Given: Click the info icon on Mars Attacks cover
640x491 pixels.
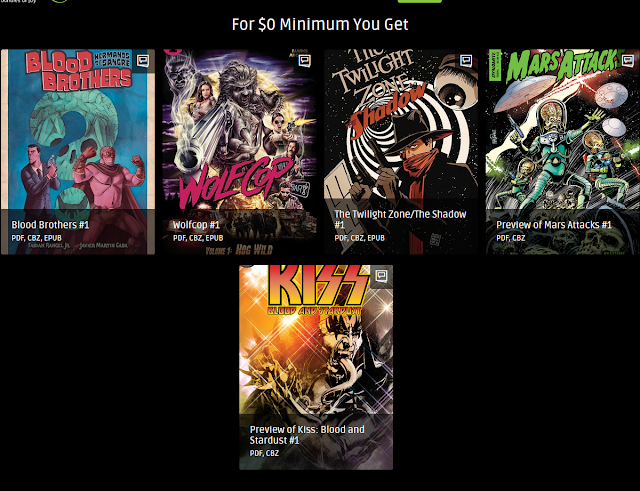Looking at the screenshot, I should pos(628,61).
